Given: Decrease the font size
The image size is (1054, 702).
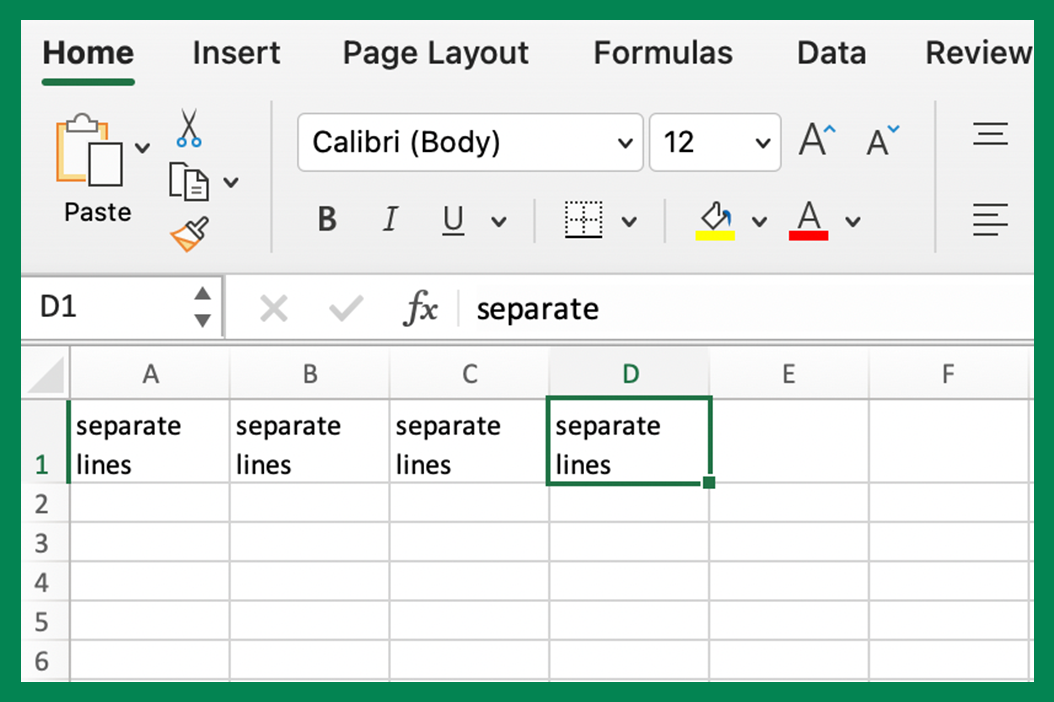Looking at the screenshot, I should 879,140.
